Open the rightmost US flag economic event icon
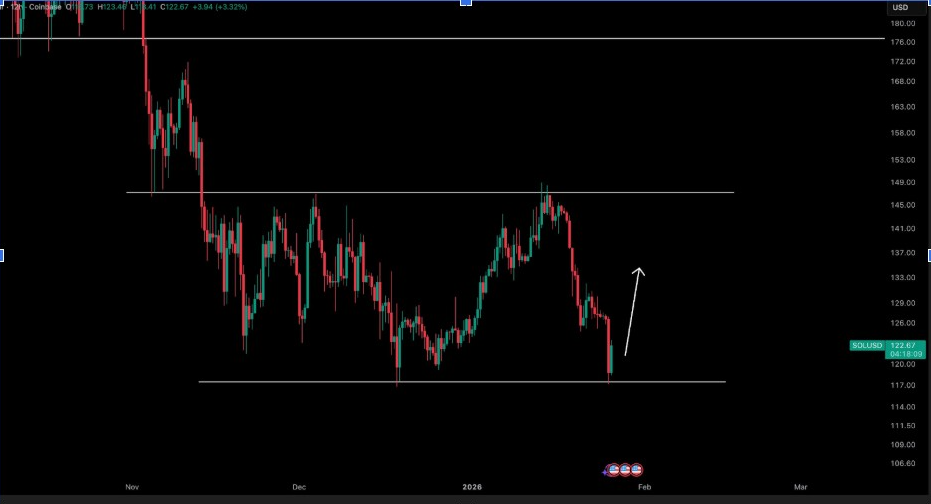931x504 pixels. (x=636, y=470)
